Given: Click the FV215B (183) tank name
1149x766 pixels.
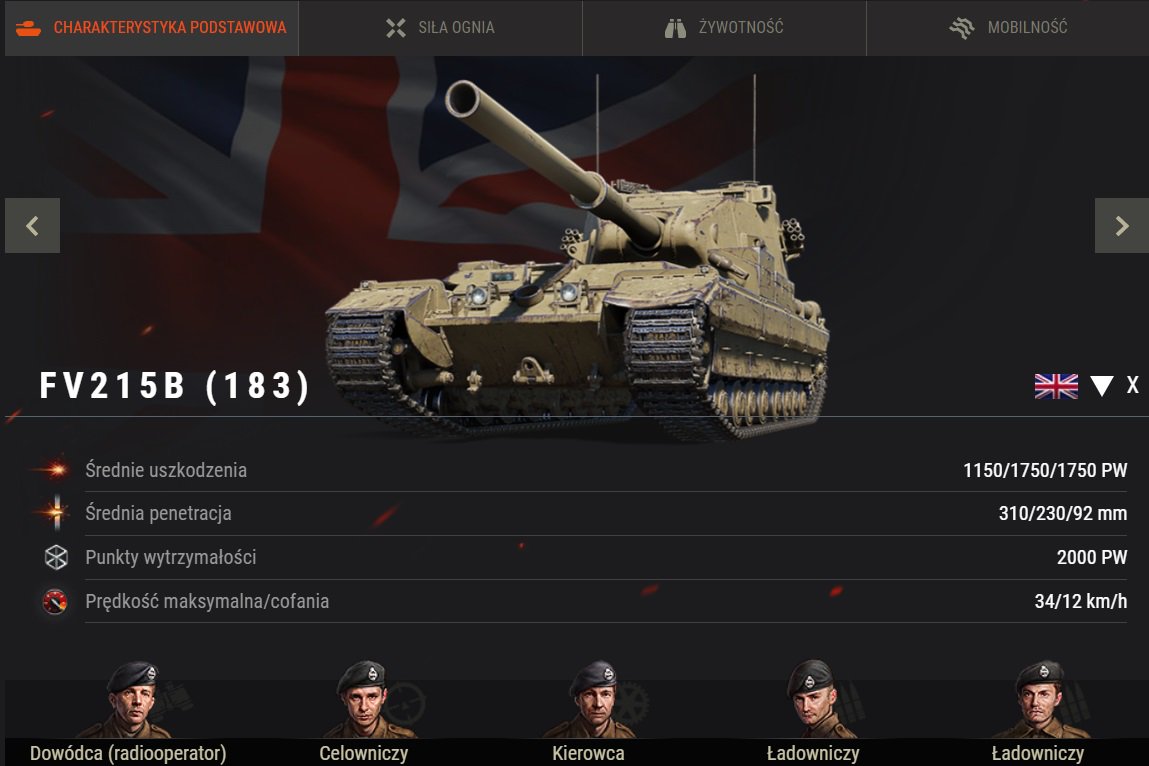Looking at the screenshot, I should click(x=175, y=386).
